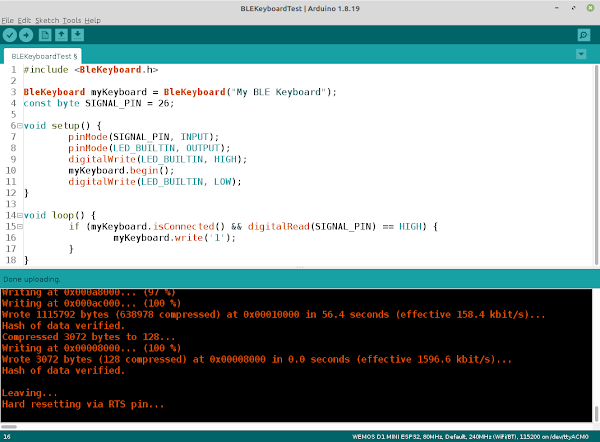This screenshot has height=442, width=600.
Task: Click "Writing at 0x000ac000... (100 %)" console line
Action: (x=91, y=303)
